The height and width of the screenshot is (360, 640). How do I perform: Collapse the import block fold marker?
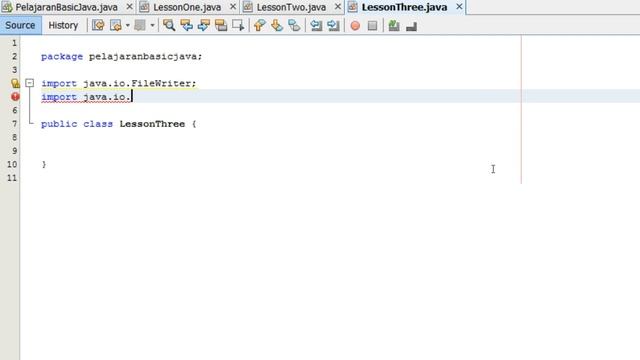(x=29, y=83)
